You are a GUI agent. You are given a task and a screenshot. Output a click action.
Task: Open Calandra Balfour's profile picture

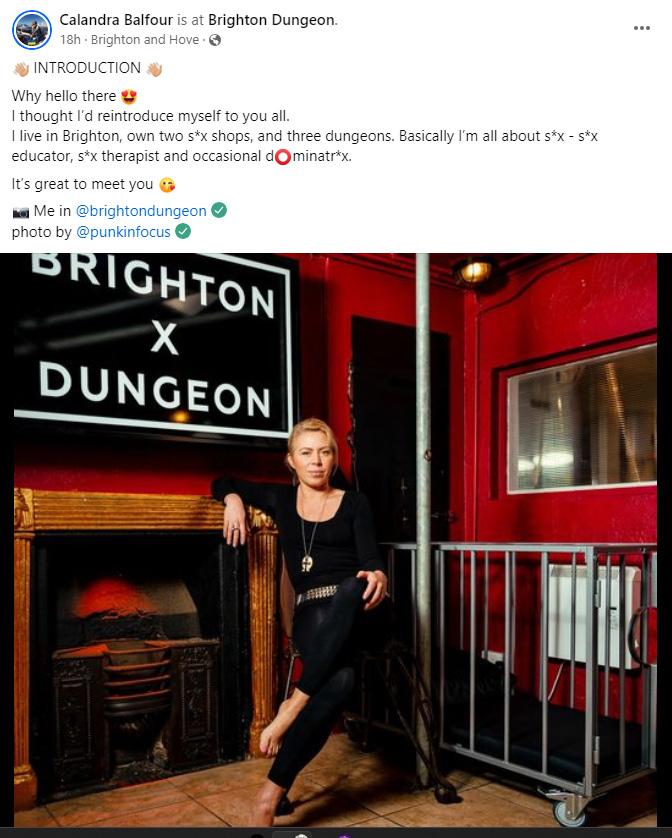[32, 30]
